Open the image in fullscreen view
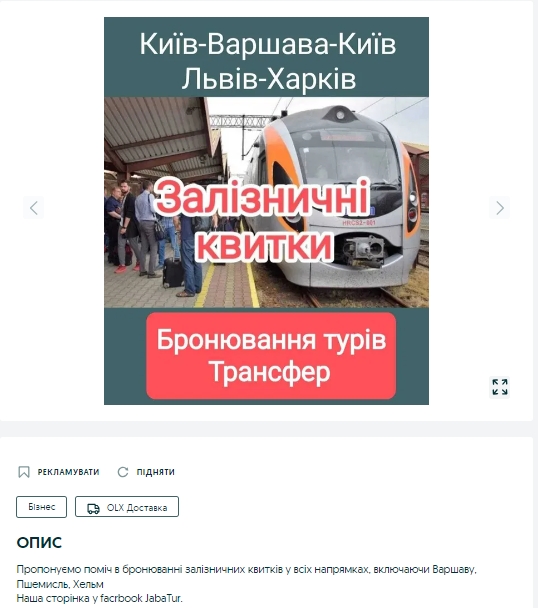This screenshot has height=608, width=538. click(500, 387)
